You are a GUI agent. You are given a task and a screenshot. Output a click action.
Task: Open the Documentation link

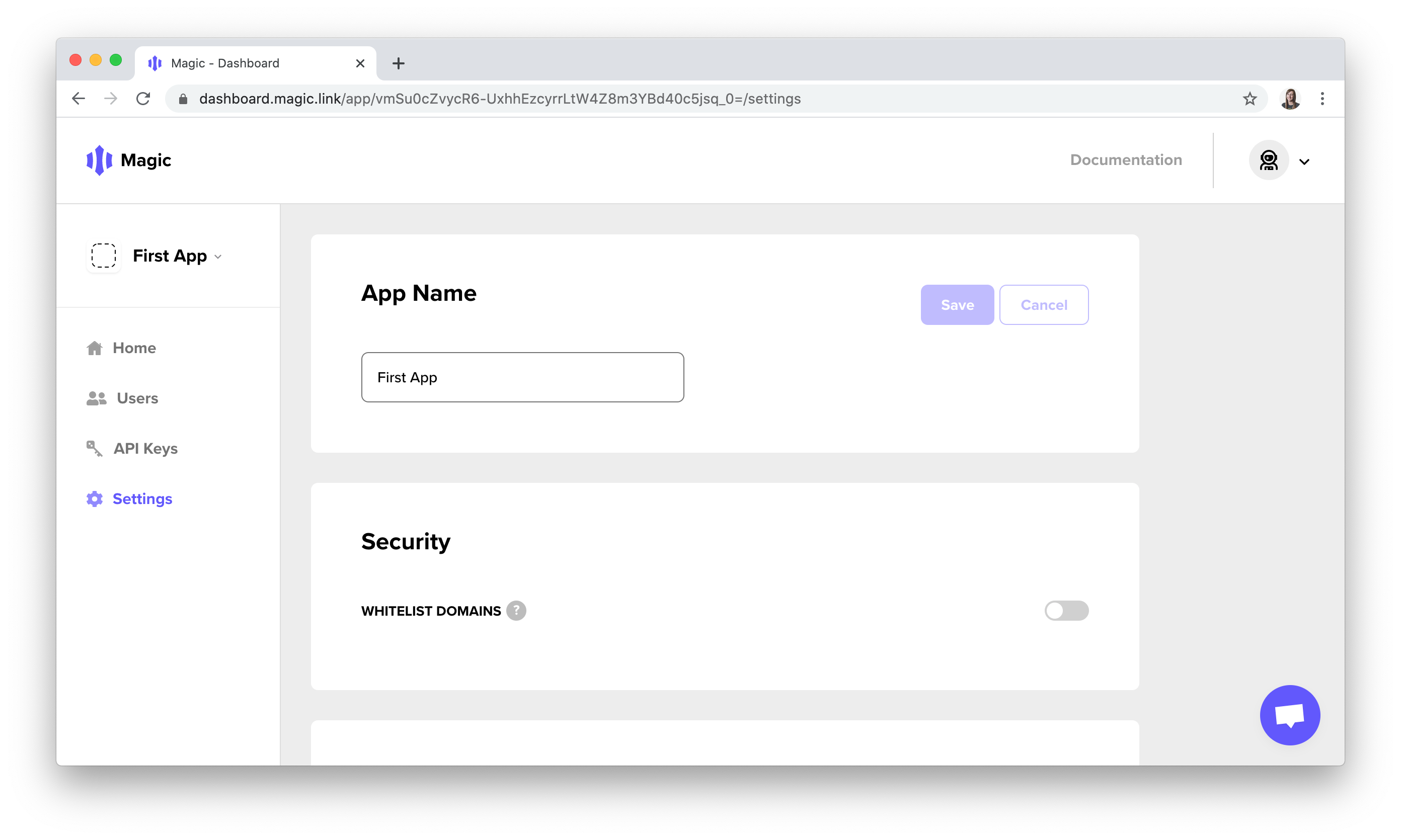coord(1126,159)
